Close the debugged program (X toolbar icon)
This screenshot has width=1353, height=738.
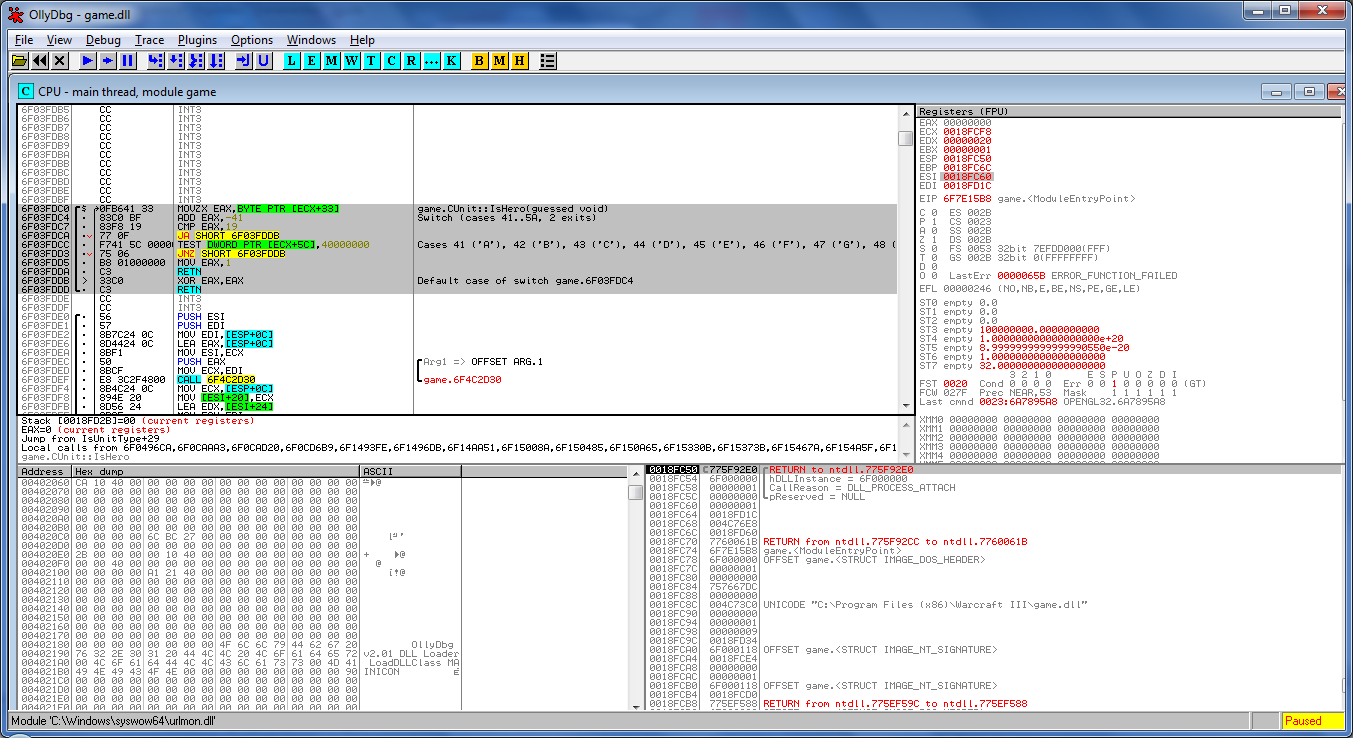tap(59, 61)
